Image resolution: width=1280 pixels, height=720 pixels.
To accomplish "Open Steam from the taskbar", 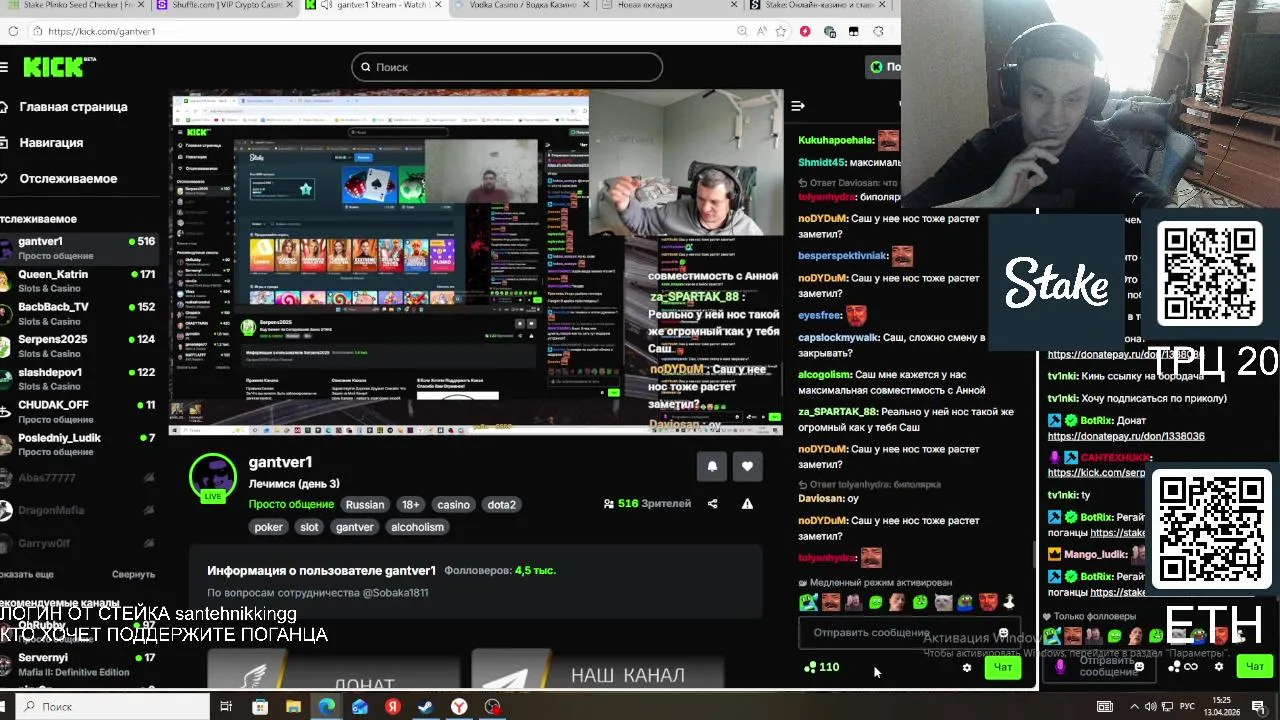I will tap(425, 707).
